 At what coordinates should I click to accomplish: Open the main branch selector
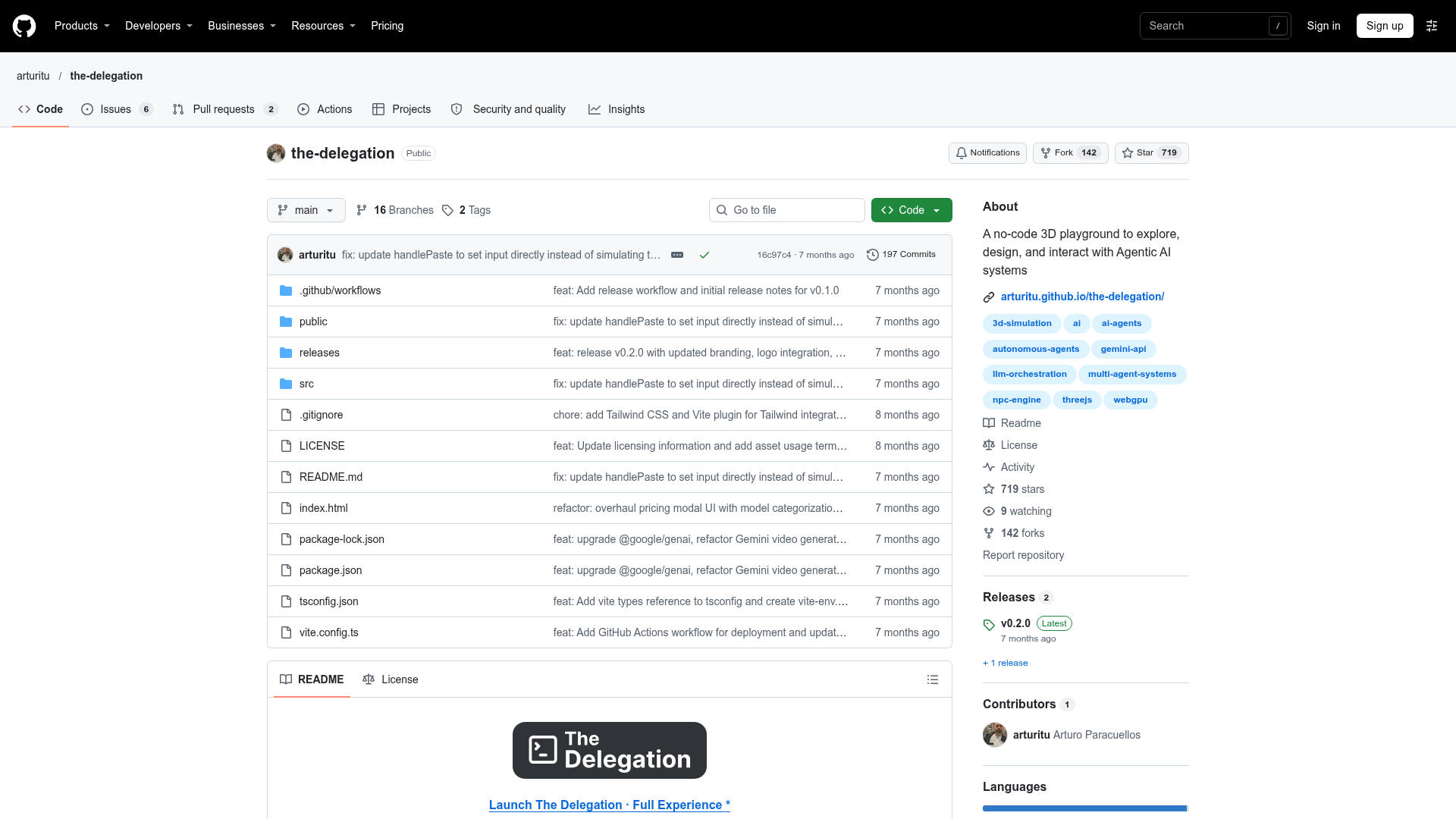pos(306,210)
